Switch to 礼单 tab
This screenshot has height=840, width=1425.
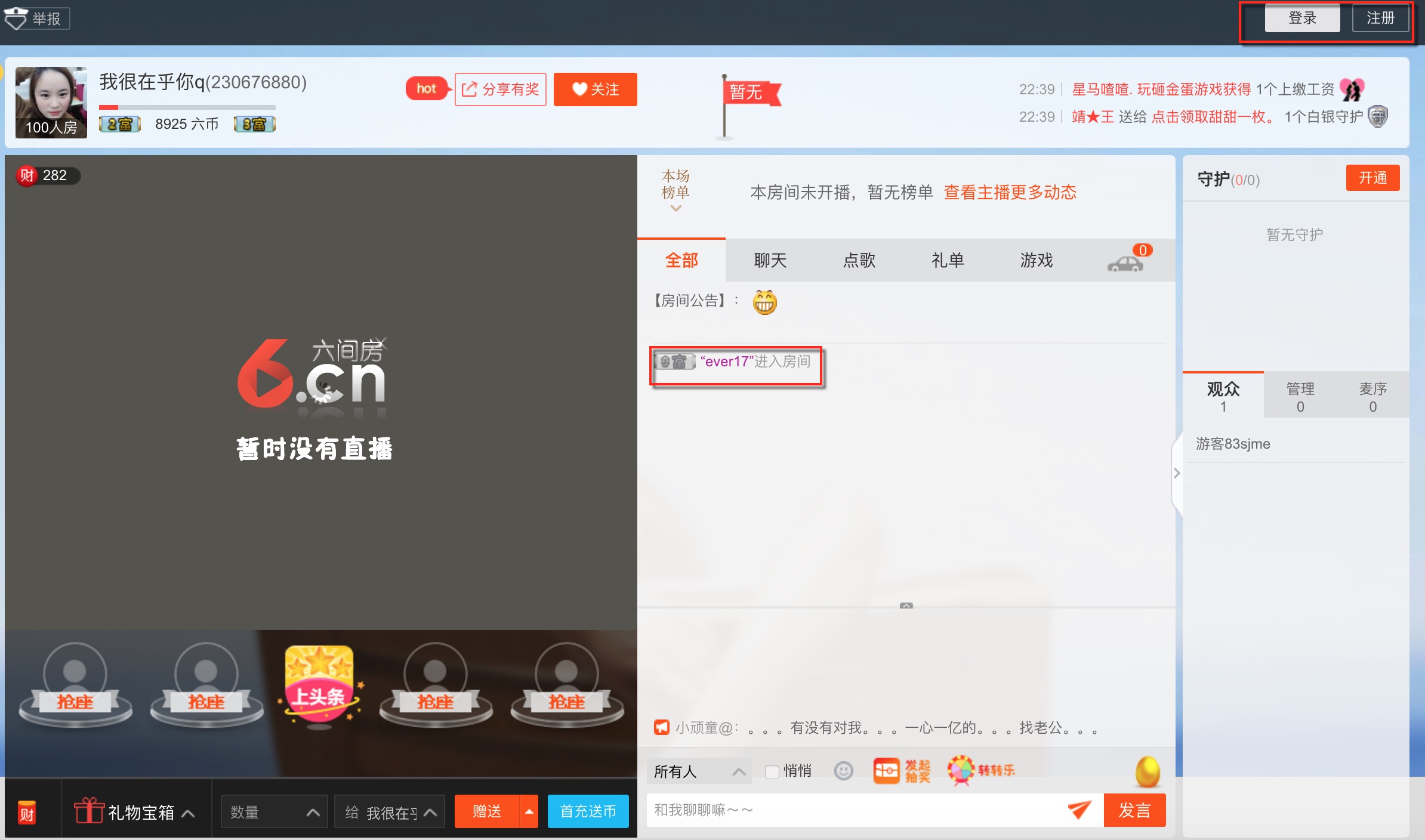948,260
